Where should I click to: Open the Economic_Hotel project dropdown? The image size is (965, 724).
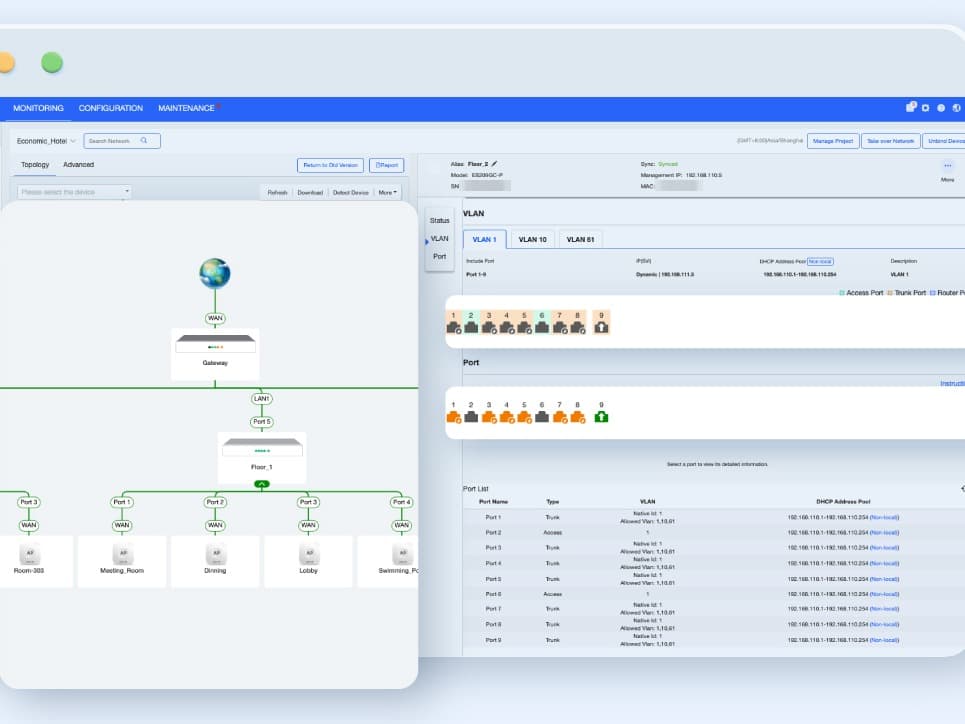point(46,141)
